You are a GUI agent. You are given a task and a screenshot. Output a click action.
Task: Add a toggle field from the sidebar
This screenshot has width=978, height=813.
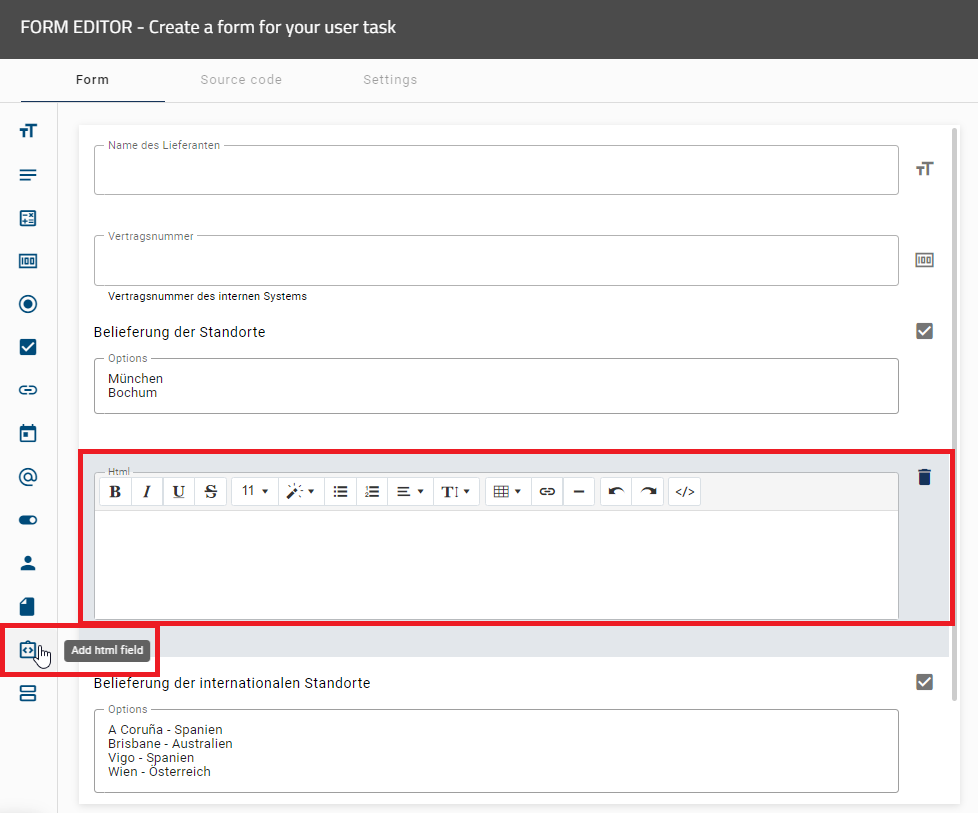click(x=27, y=519)
